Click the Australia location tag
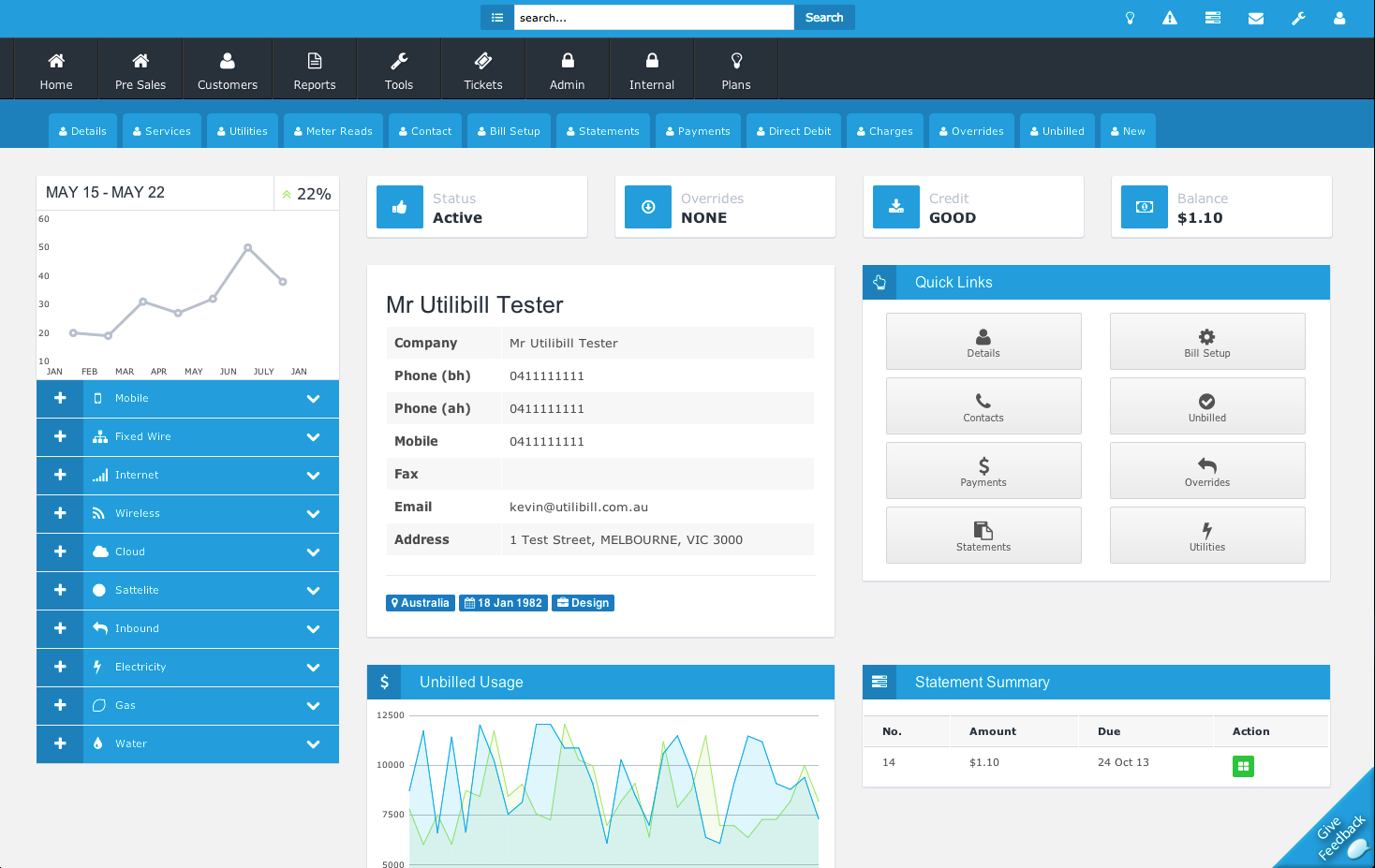 tap(420, 602)
